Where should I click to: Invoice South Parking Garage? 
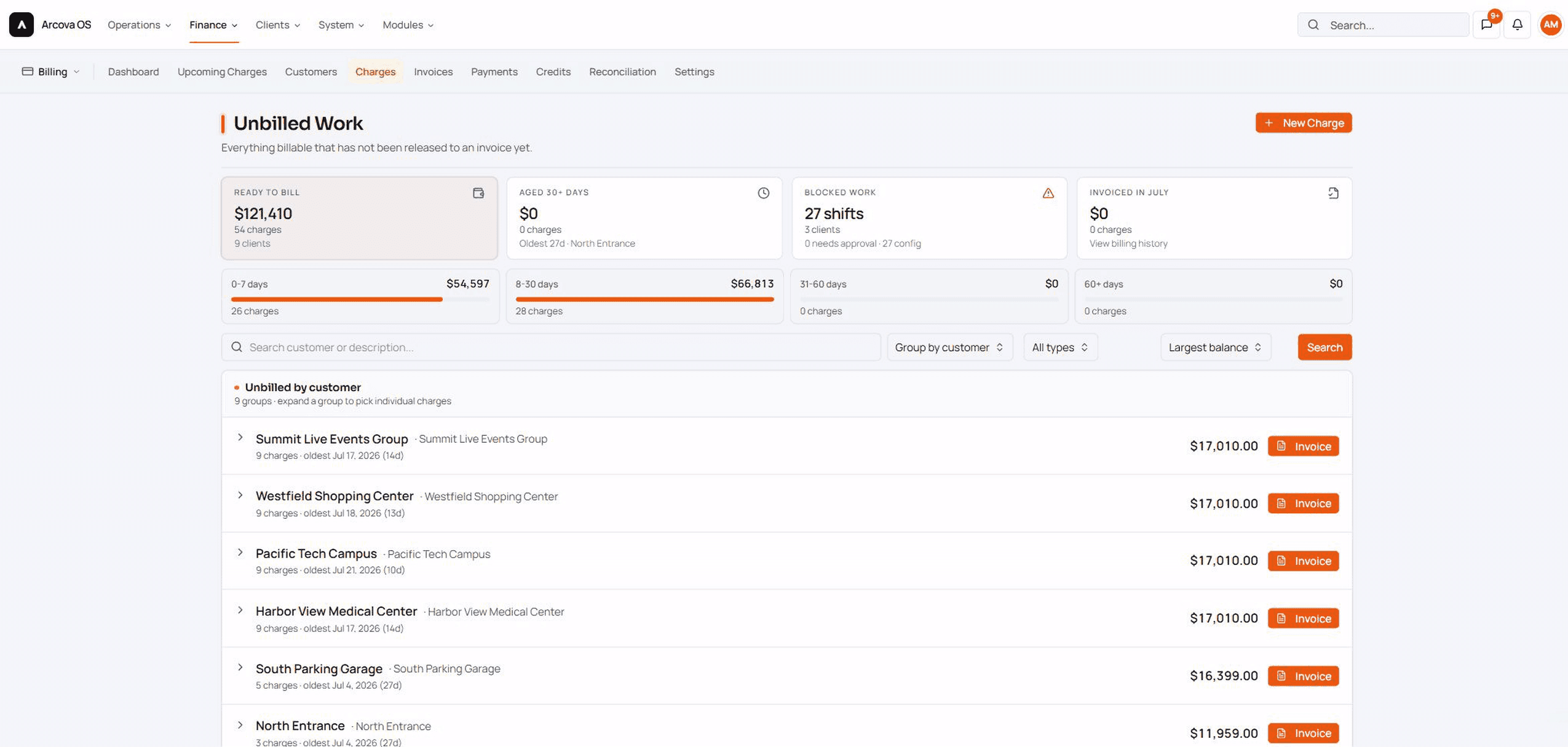(1303, 676)
